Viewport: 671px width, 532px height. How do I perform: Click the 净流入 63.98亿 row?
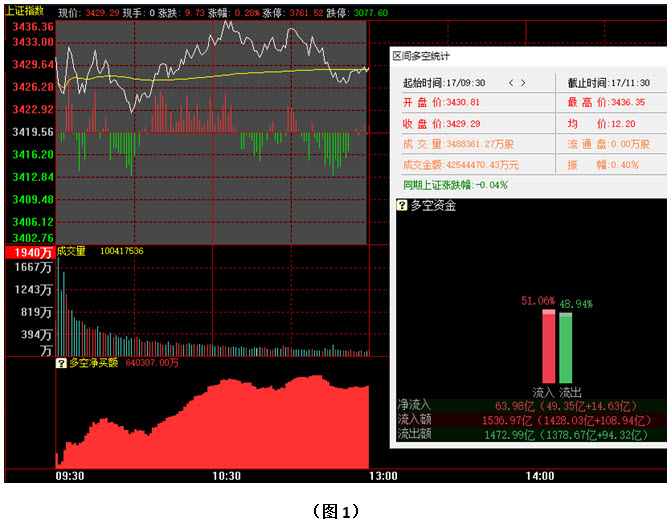[531, 406]
